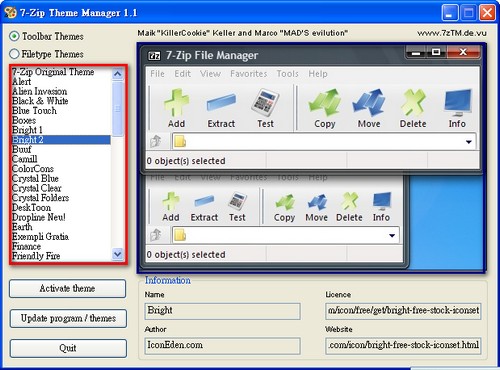Choose the Camill theme
Screen dimensions: 500x370
click(61, 159)
